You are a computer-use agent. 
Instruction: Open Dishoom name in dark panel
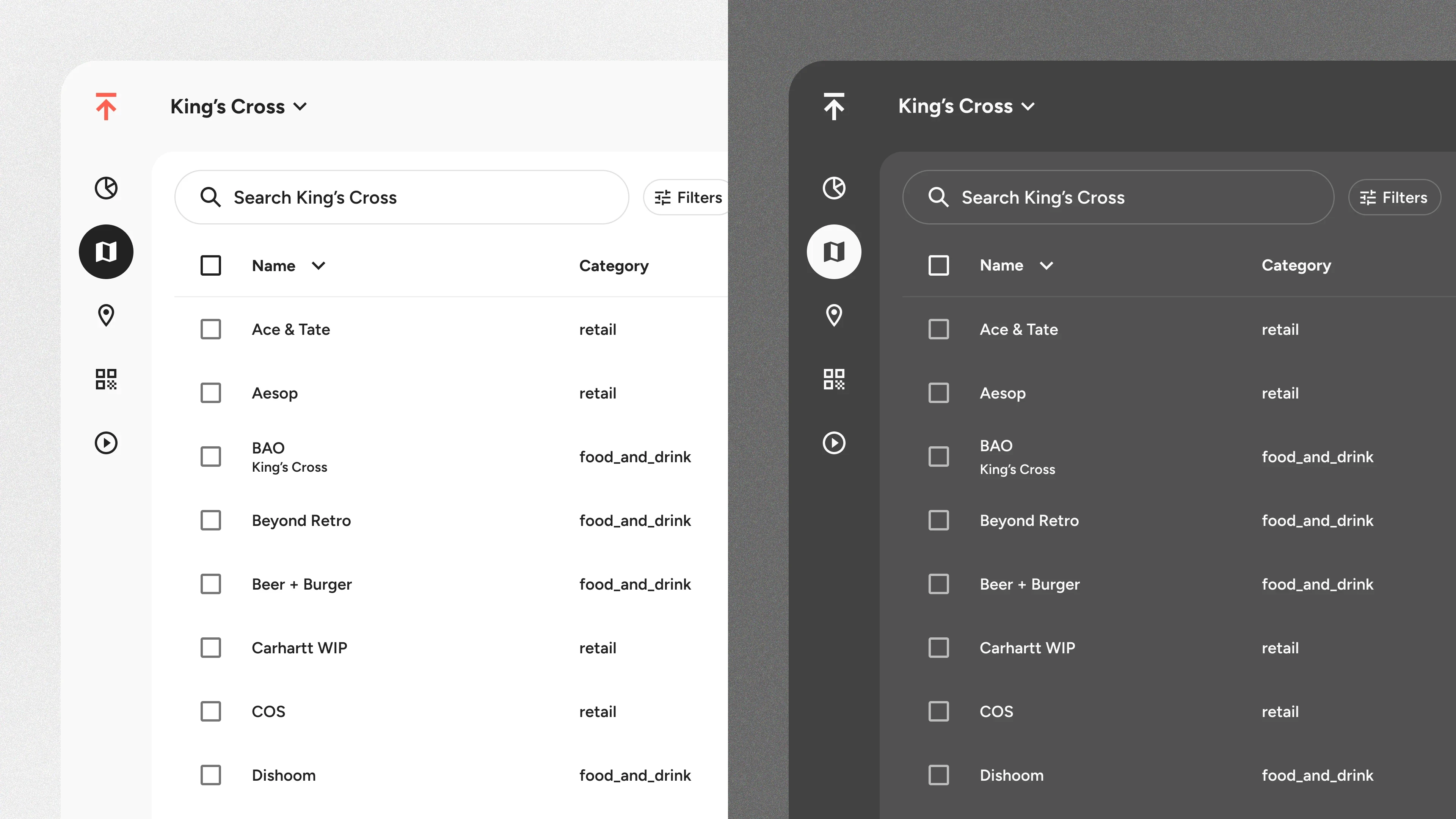1012,775
